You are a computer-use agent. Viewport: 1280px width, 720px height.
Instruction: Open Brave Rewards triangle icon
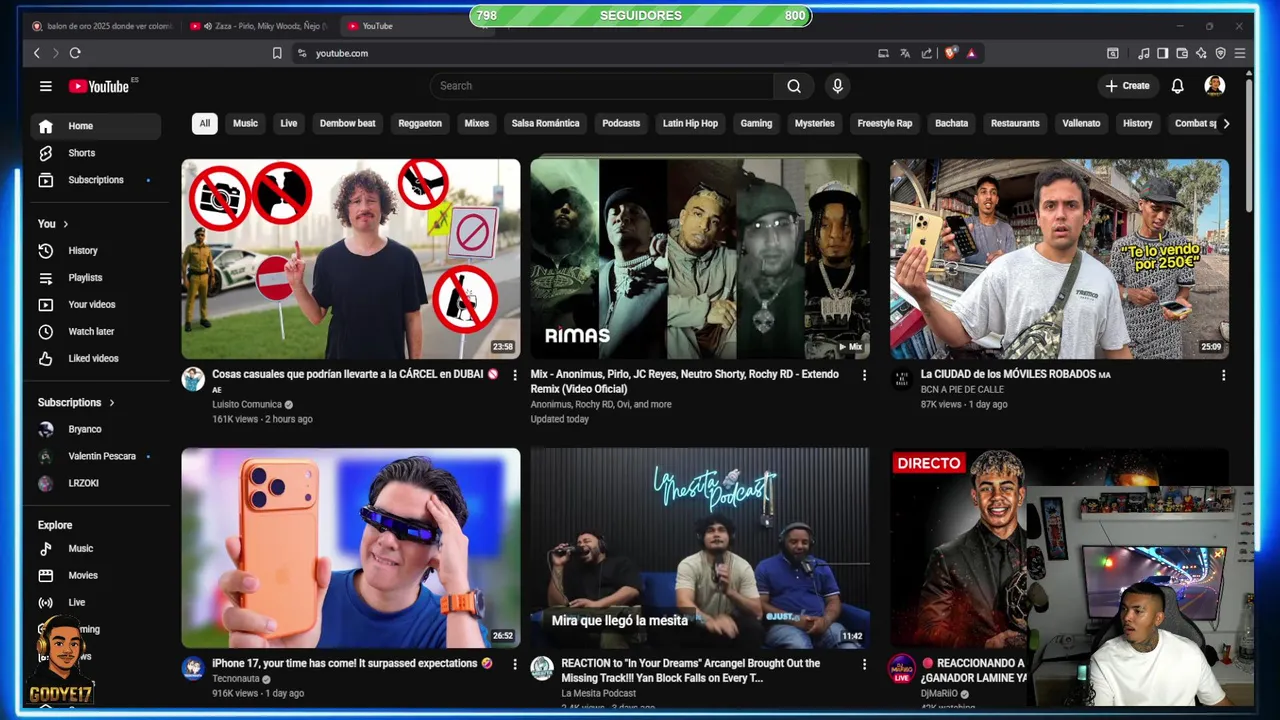pos(971,53)
